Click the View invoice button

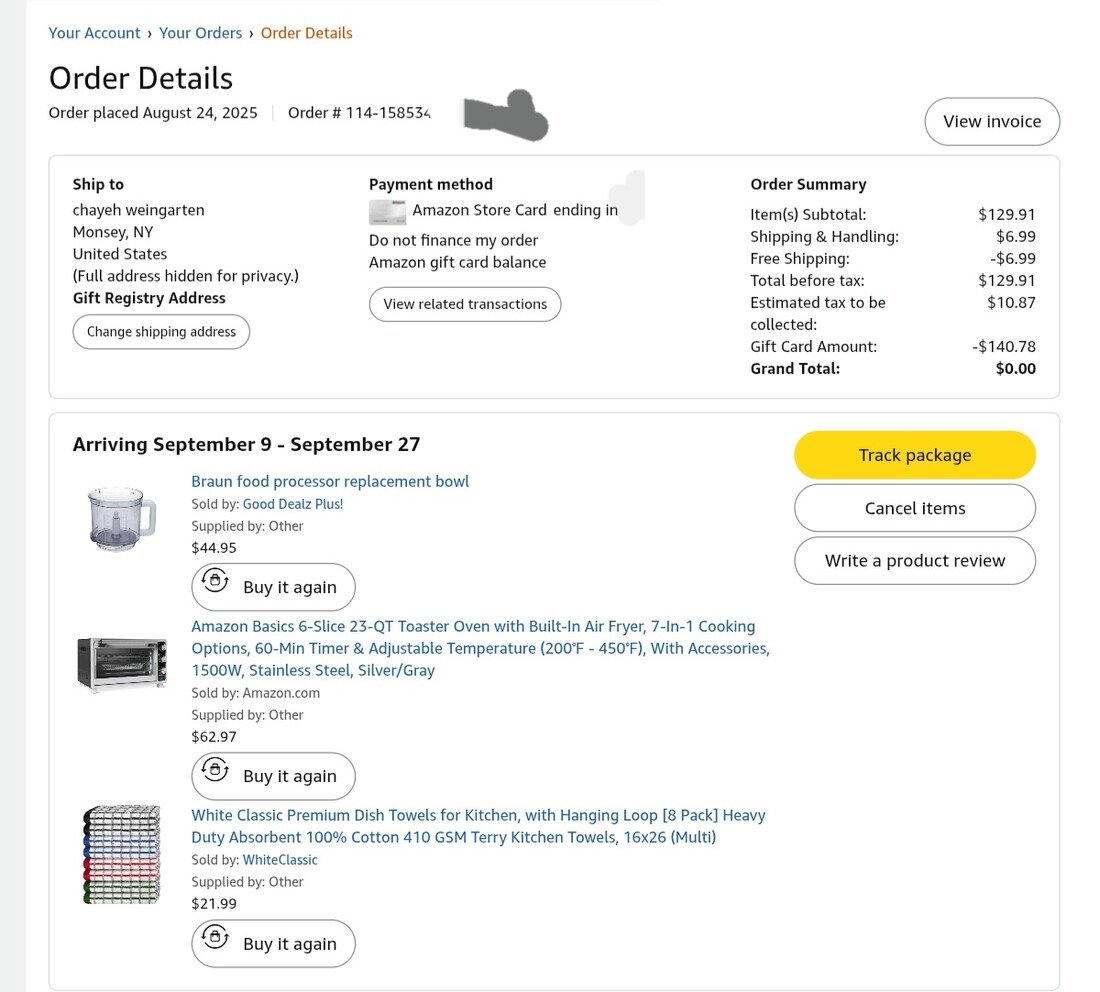[991, 121]
